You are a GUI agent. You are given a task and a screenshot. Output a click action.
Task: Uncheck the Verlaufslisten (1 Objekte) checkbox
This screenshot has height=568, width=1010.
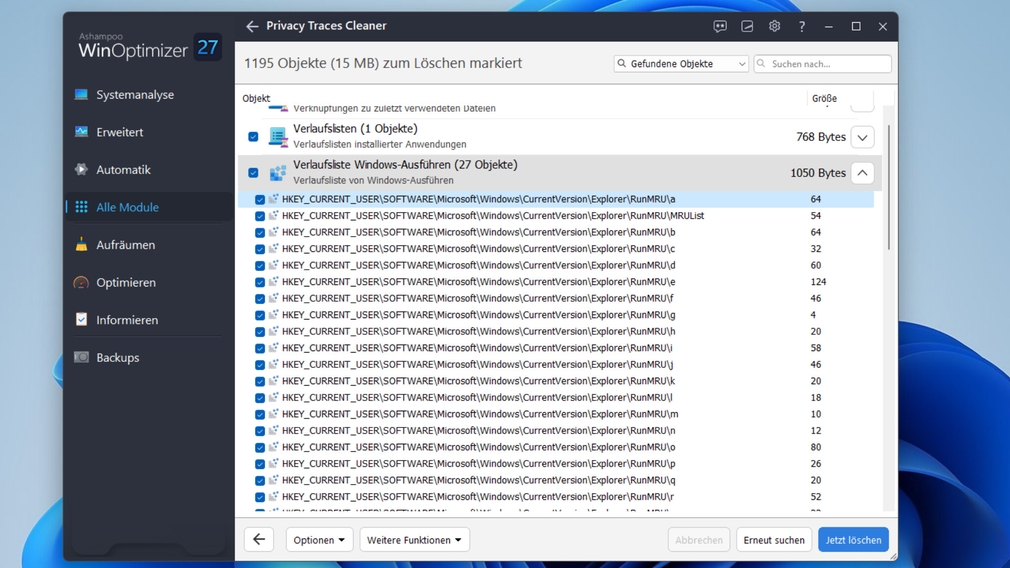[x=253, y=137]
